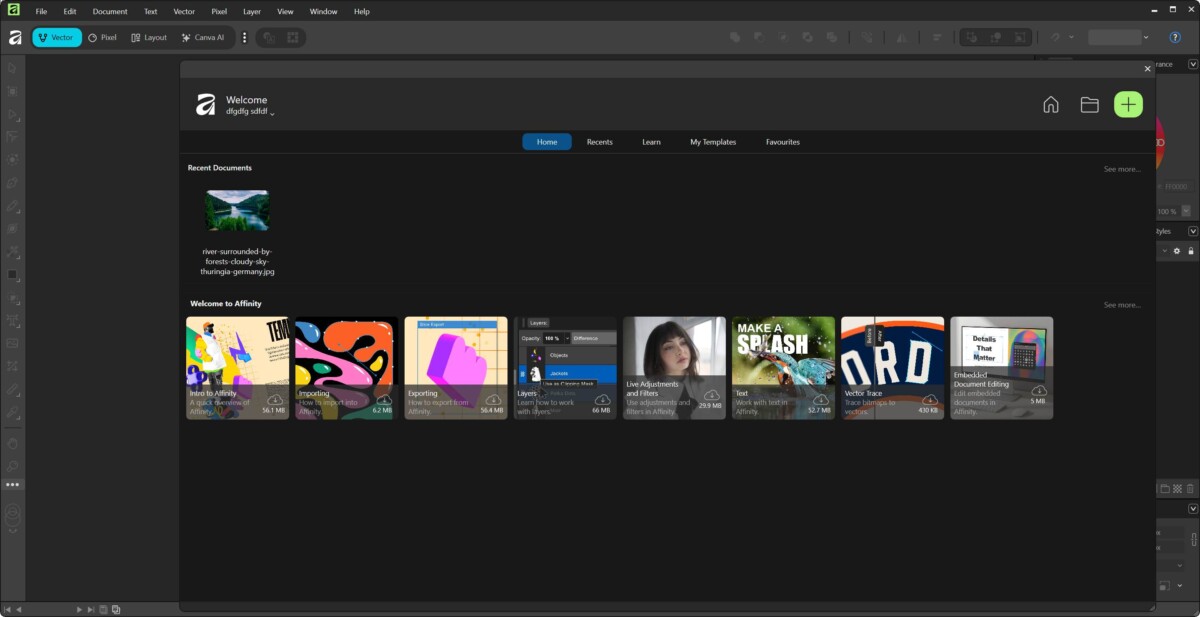
Task: Switch to the Pixel studio
Action: tap(102, 37)
